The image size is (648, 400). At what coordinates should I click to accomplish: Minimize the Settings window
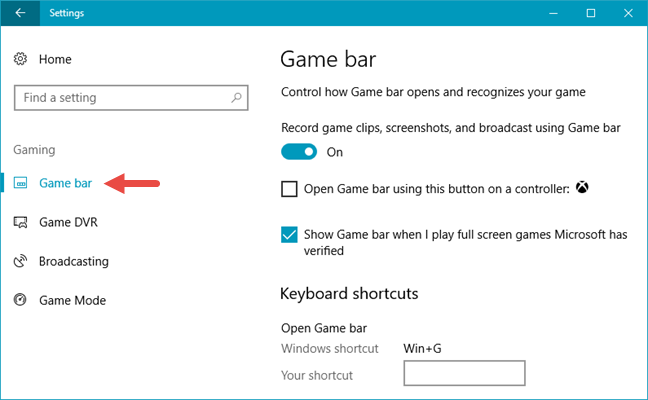[x=553, y=13]
